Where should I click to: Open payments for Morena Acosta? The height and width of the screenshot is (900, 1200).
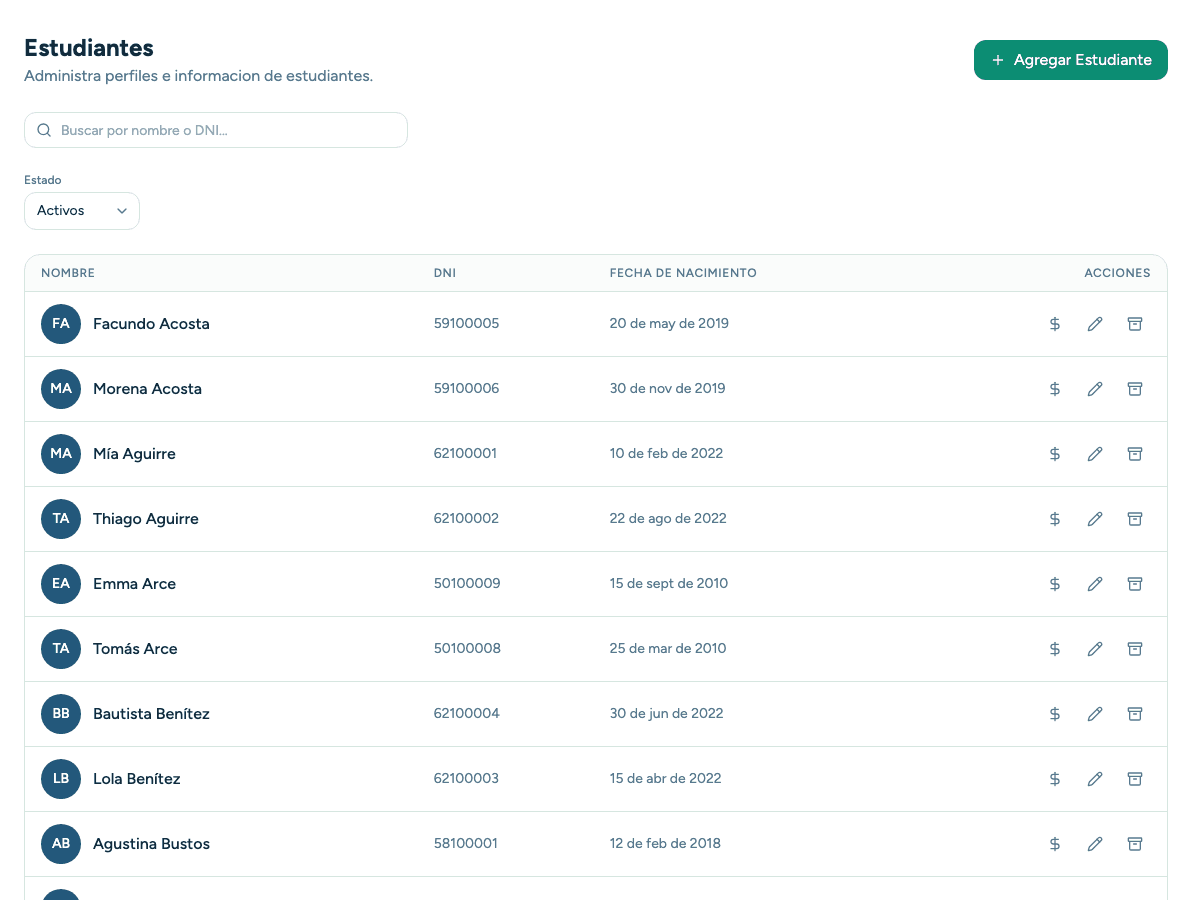click(x=1055, y=389)
